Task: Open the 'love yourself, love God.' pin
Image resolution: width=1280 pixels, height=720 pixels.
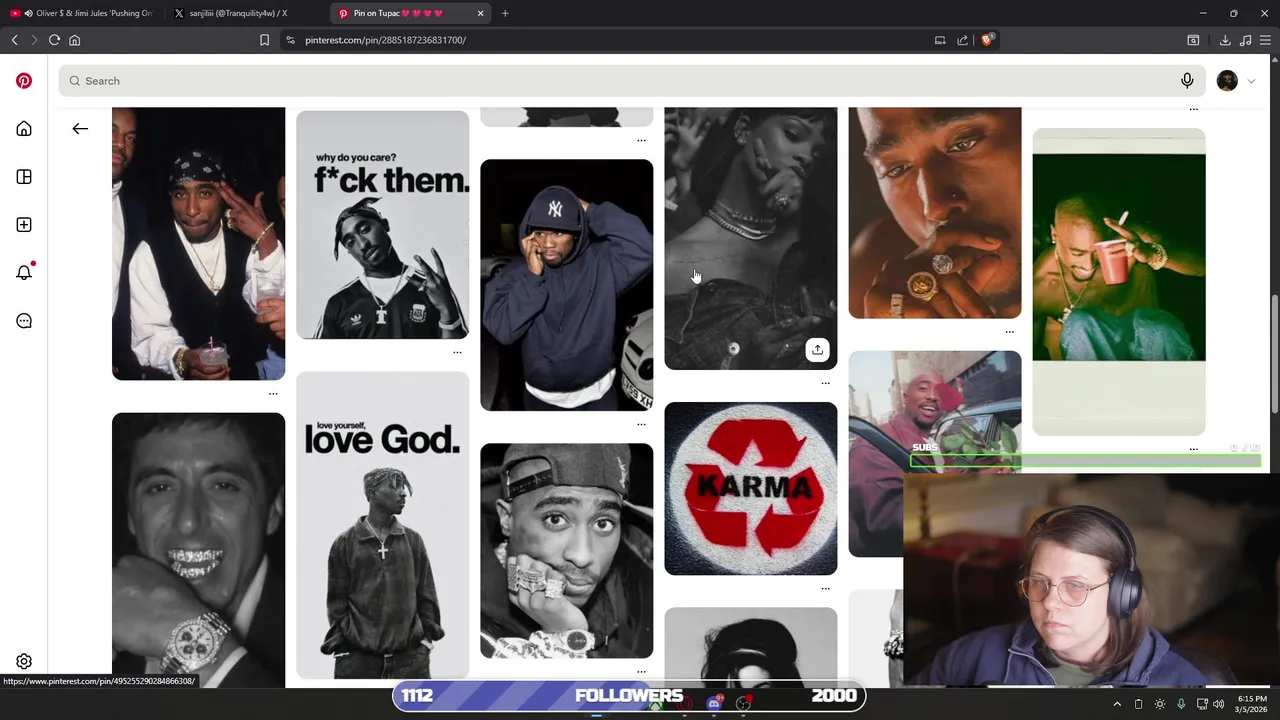Action: (x=382, y=525)
